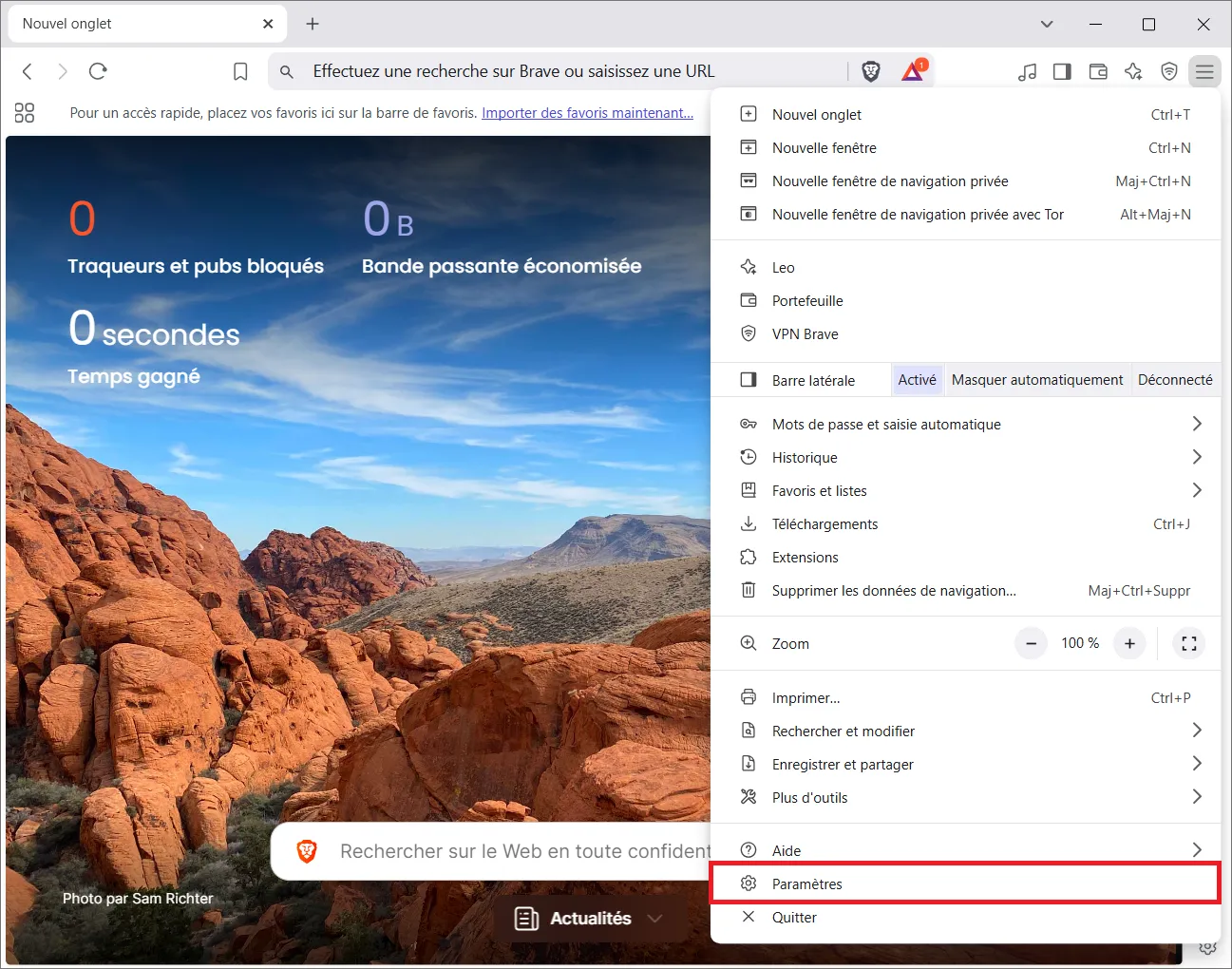Select Quitter menu entry
The height and width of the screenshot is (969, 1232).
pyautogui.click(x=965, y=917)
